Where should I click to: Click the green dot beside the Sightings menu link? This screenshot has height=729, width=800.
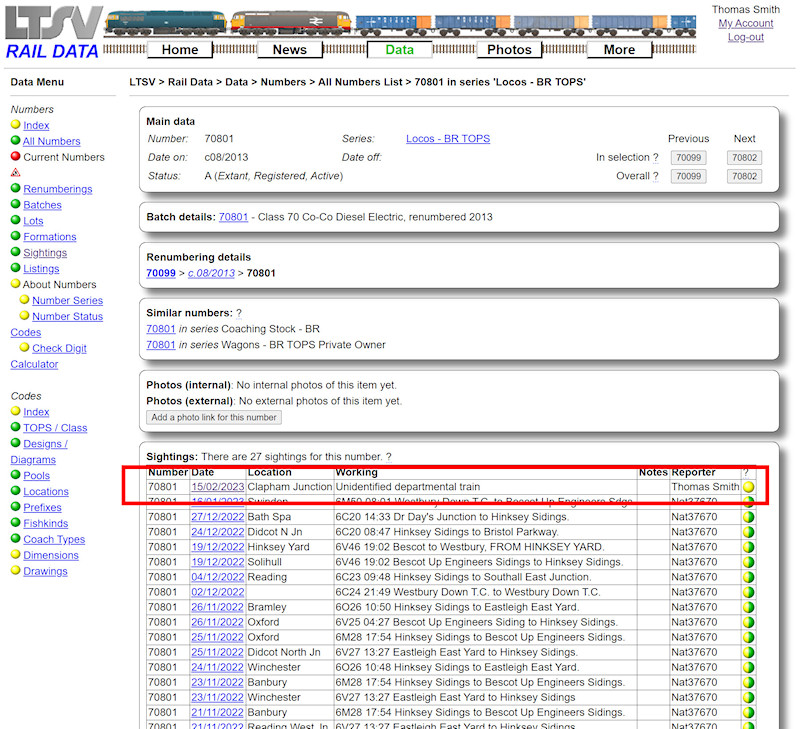[14, 252]
